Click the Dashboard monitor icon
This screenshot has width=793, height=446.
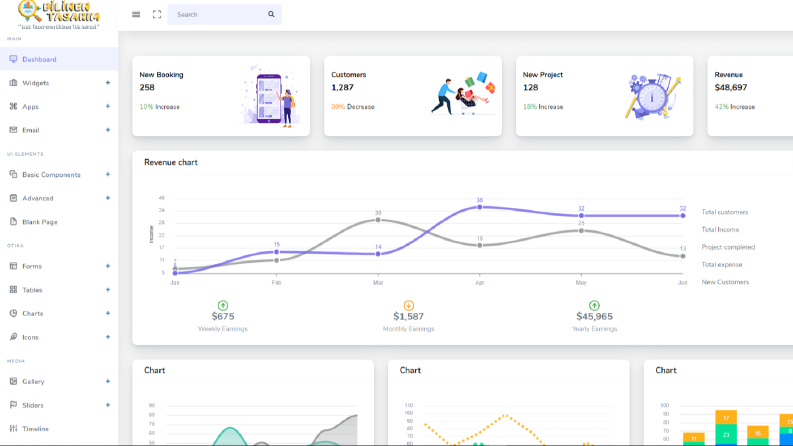coord(13,59)
